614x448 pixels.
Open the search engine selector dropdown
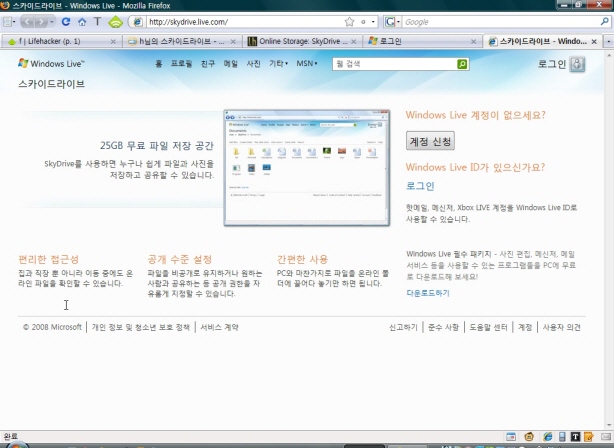pos(392,22)
